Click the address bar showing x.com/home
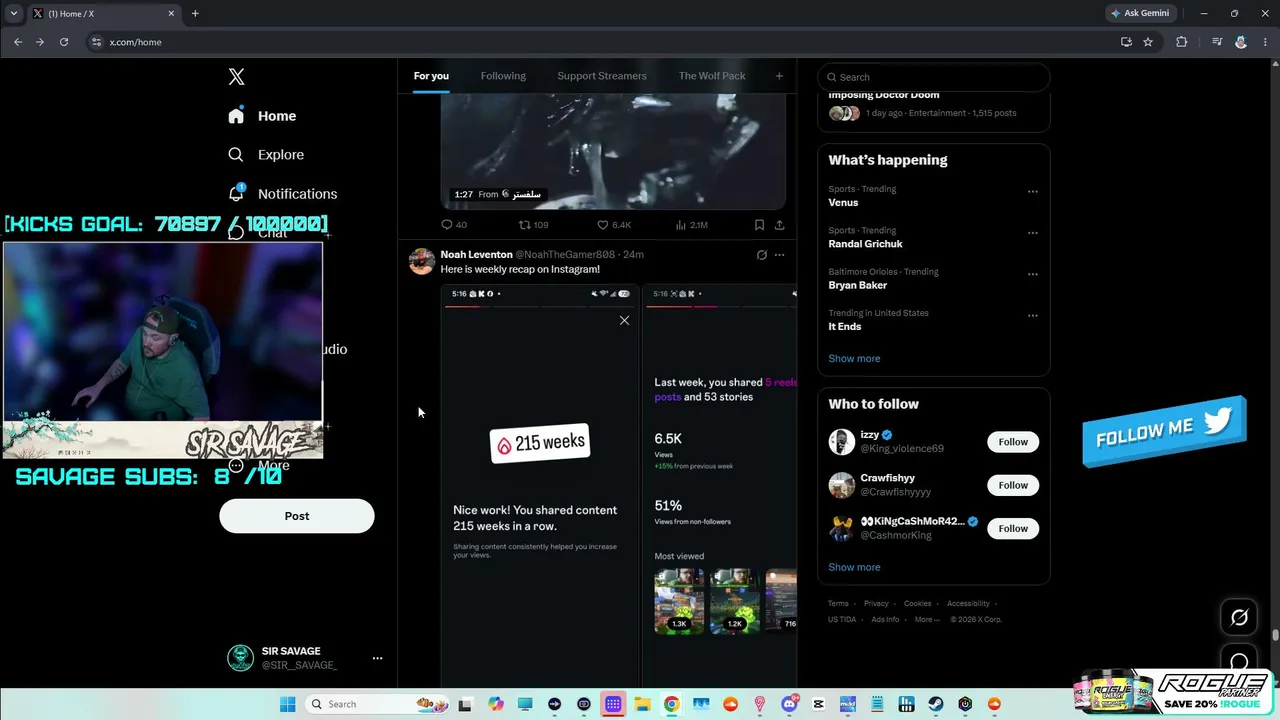The image size is (1280, 720). click(600, 42)
